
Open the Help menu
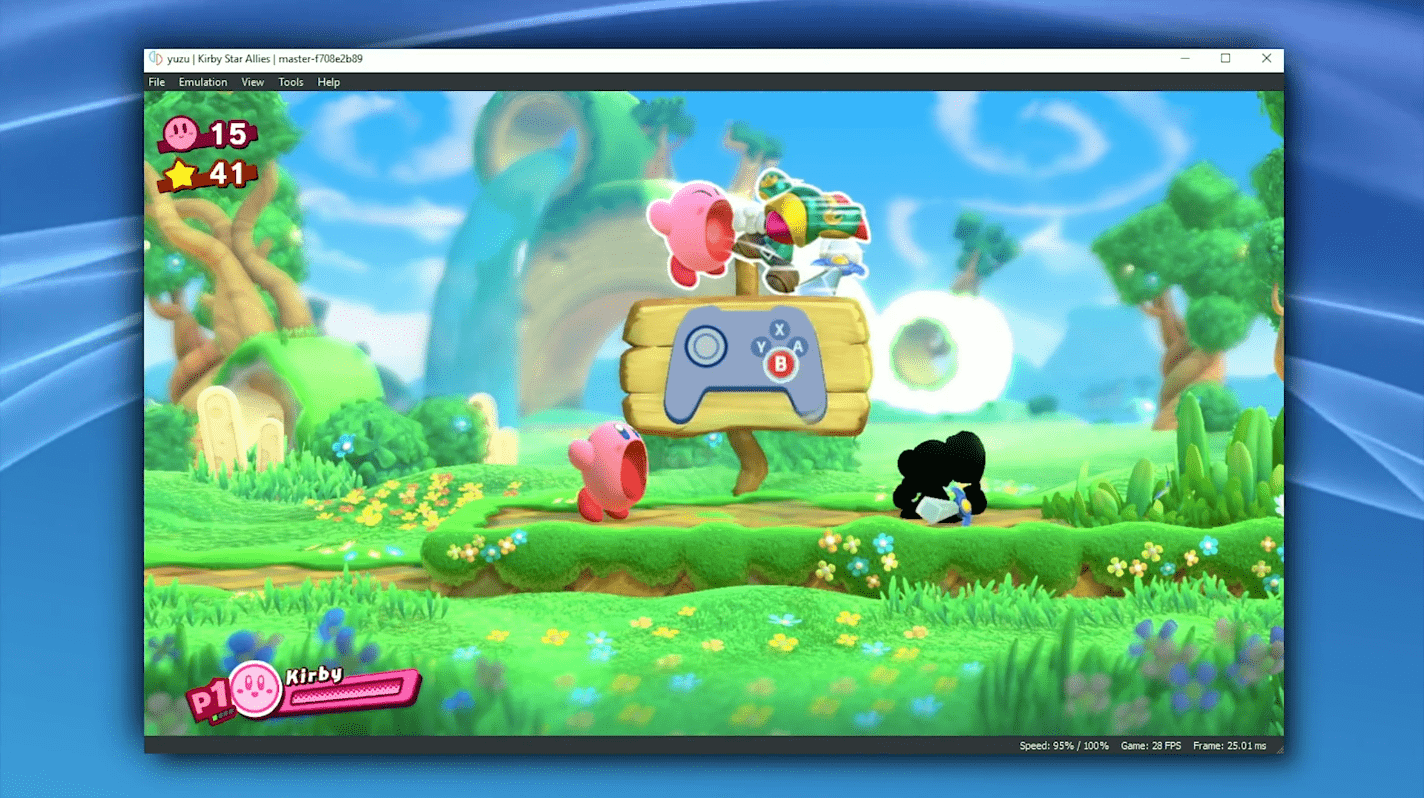coord(328,82)
